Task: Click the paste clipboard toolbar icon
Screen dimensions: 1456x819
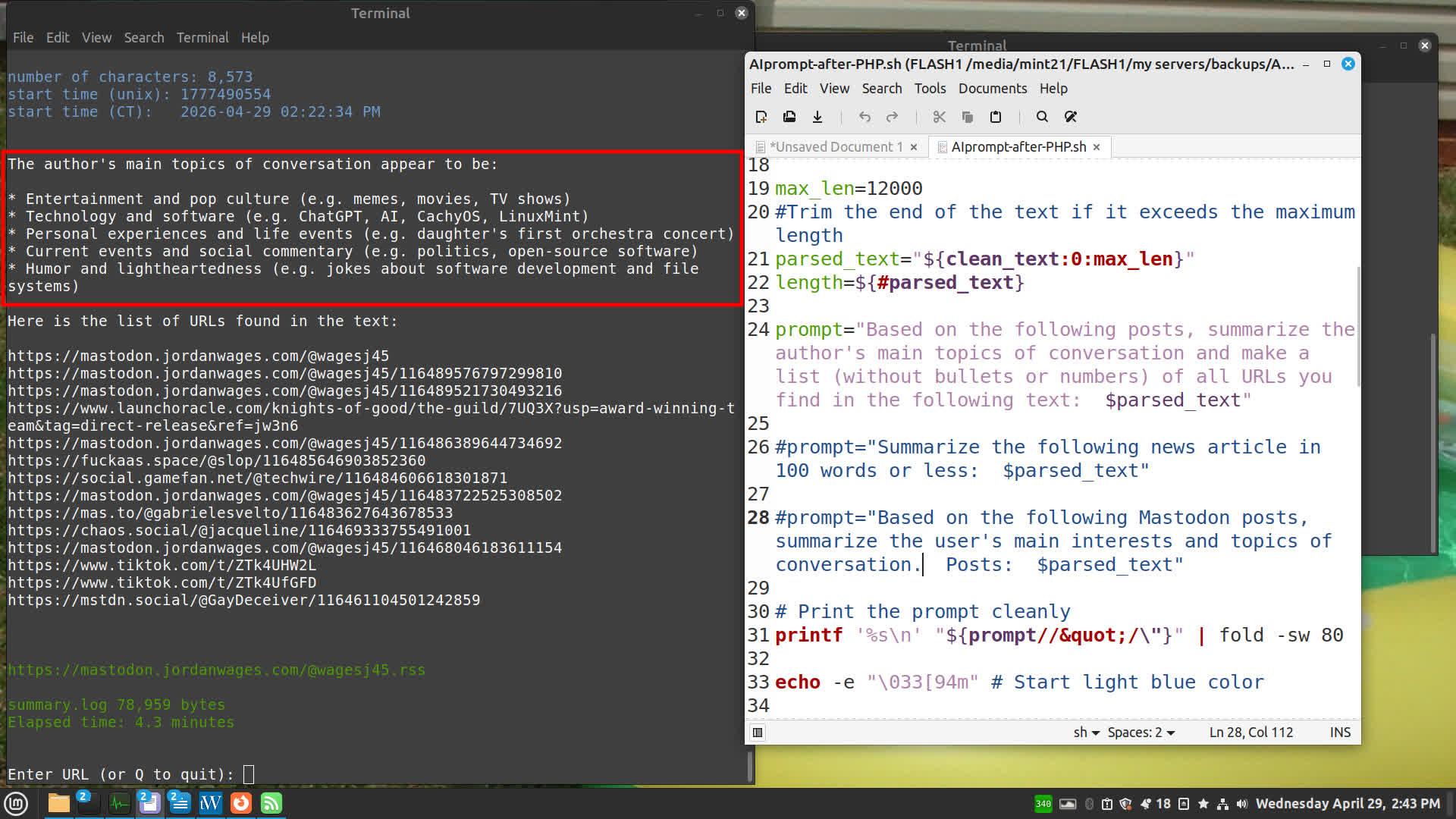Action: [996, 117]
